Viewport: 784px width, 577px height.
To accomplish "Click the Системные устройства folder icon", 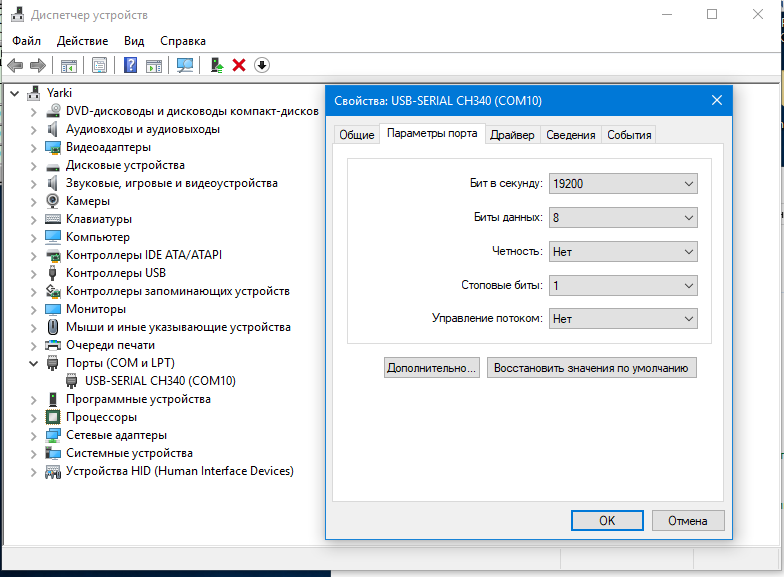I will (53, 453).
